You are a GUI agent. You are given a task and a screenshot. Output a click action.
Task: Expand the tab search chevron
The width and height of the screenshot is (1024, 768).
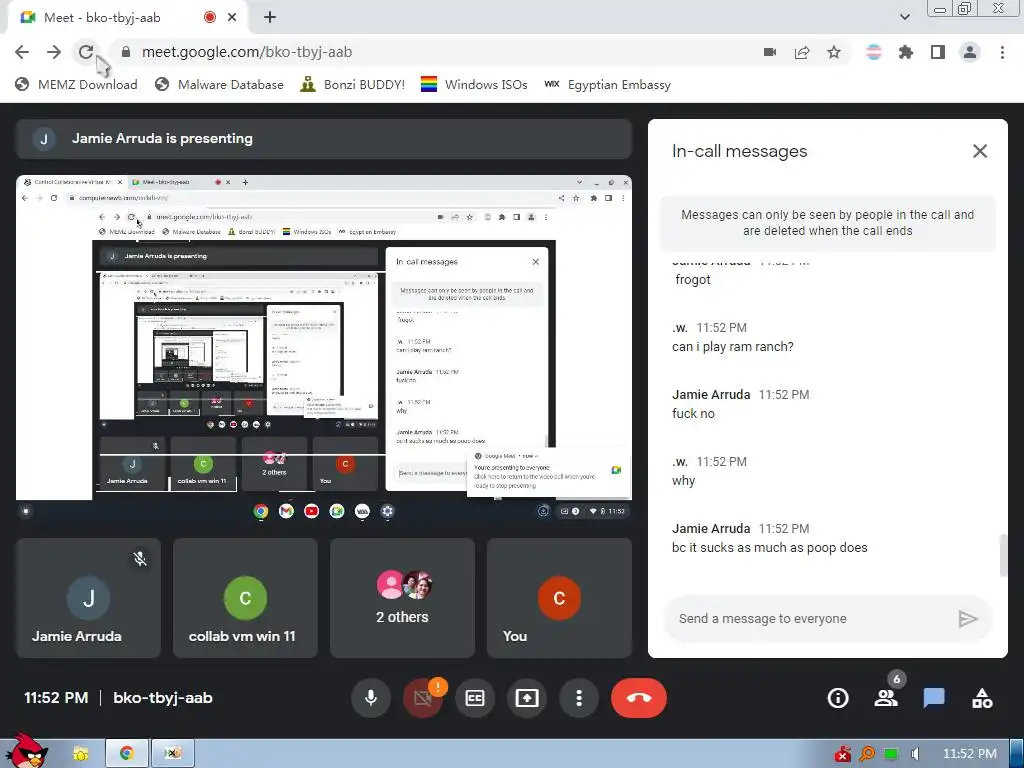tap(904, 17)
